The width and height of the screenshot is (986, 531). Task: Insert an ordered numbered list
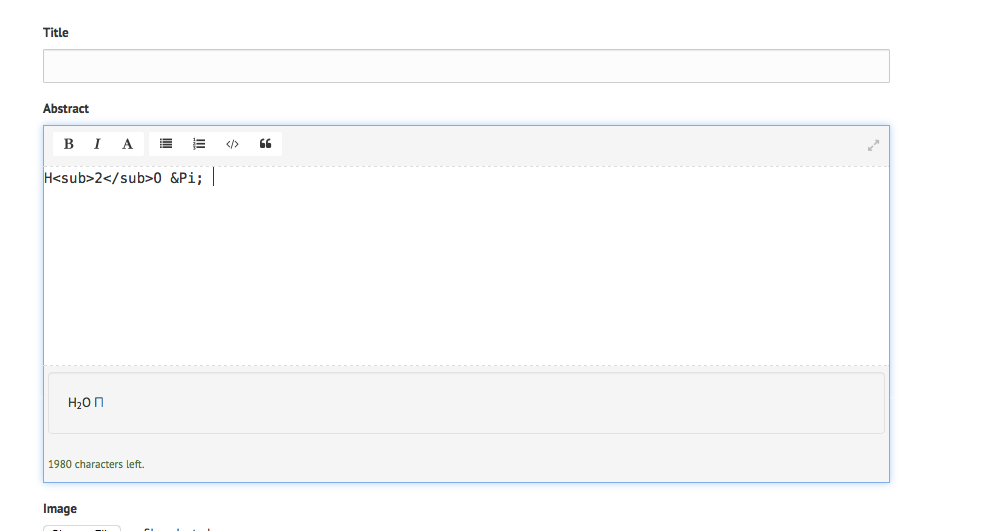pos(198,144)
